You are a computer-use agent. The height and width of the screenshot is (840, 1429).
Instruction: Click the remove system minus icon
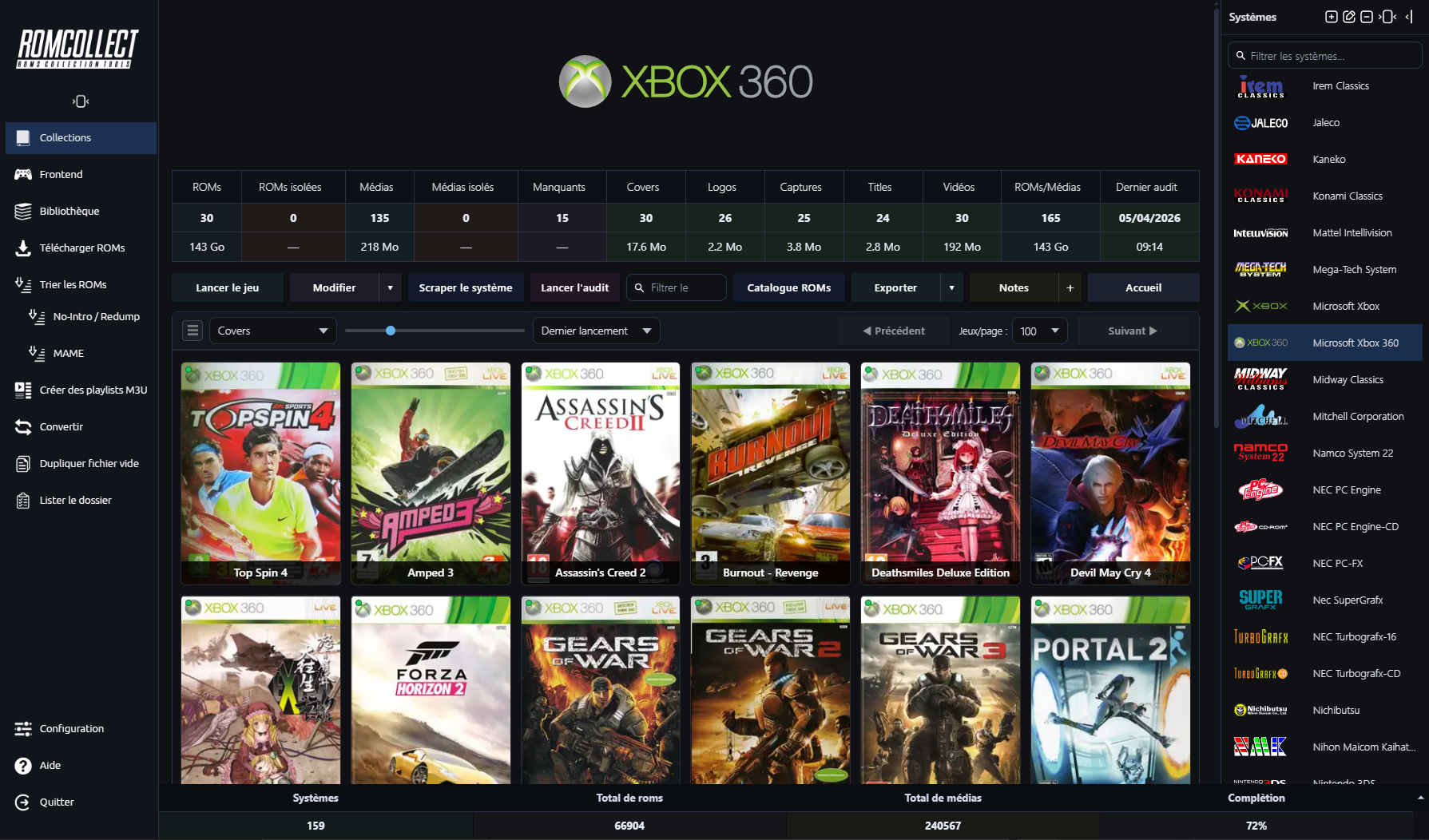click(1367, 17)
